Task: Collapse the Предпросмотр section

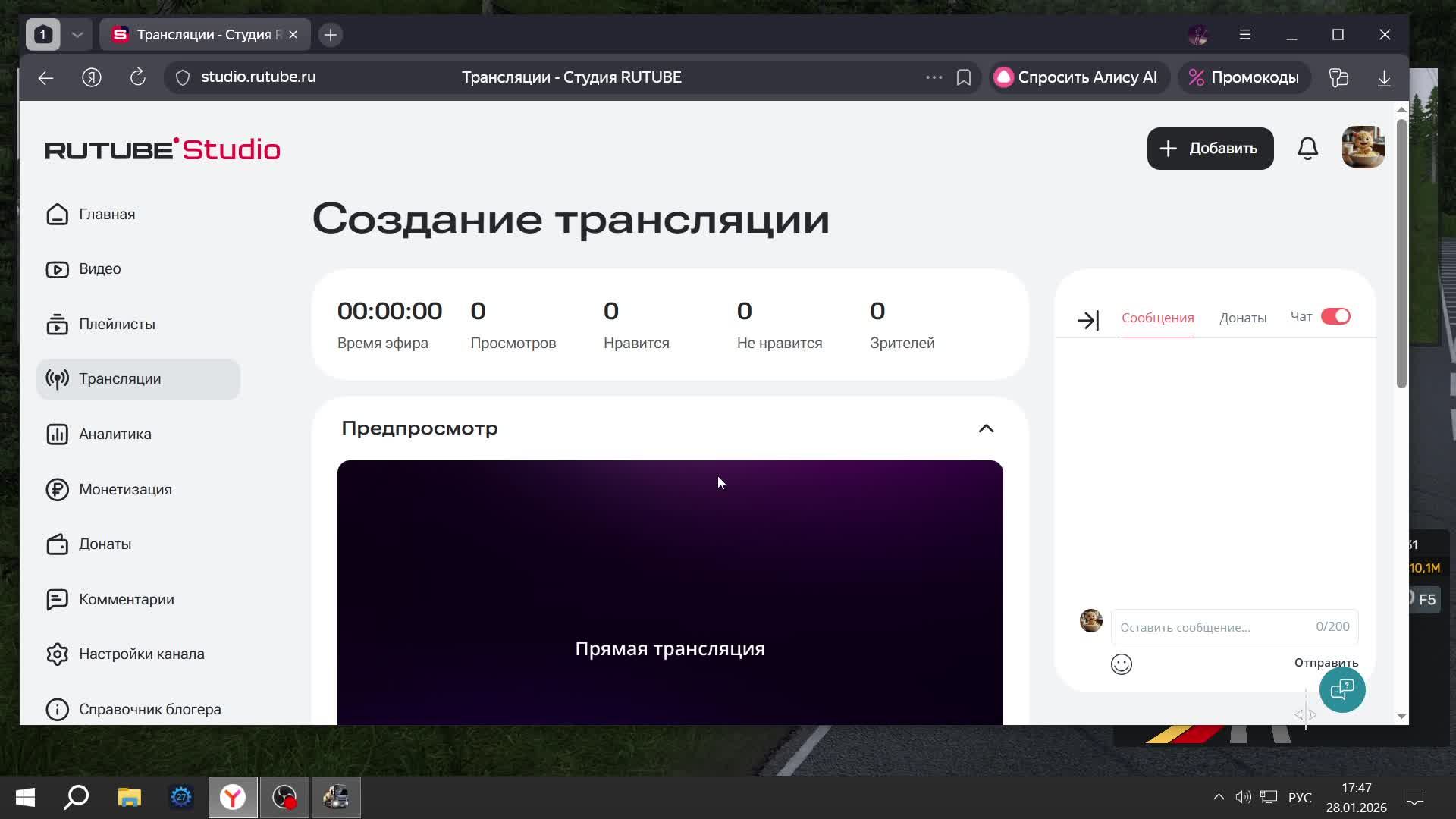Action: (x=985, y=428)
